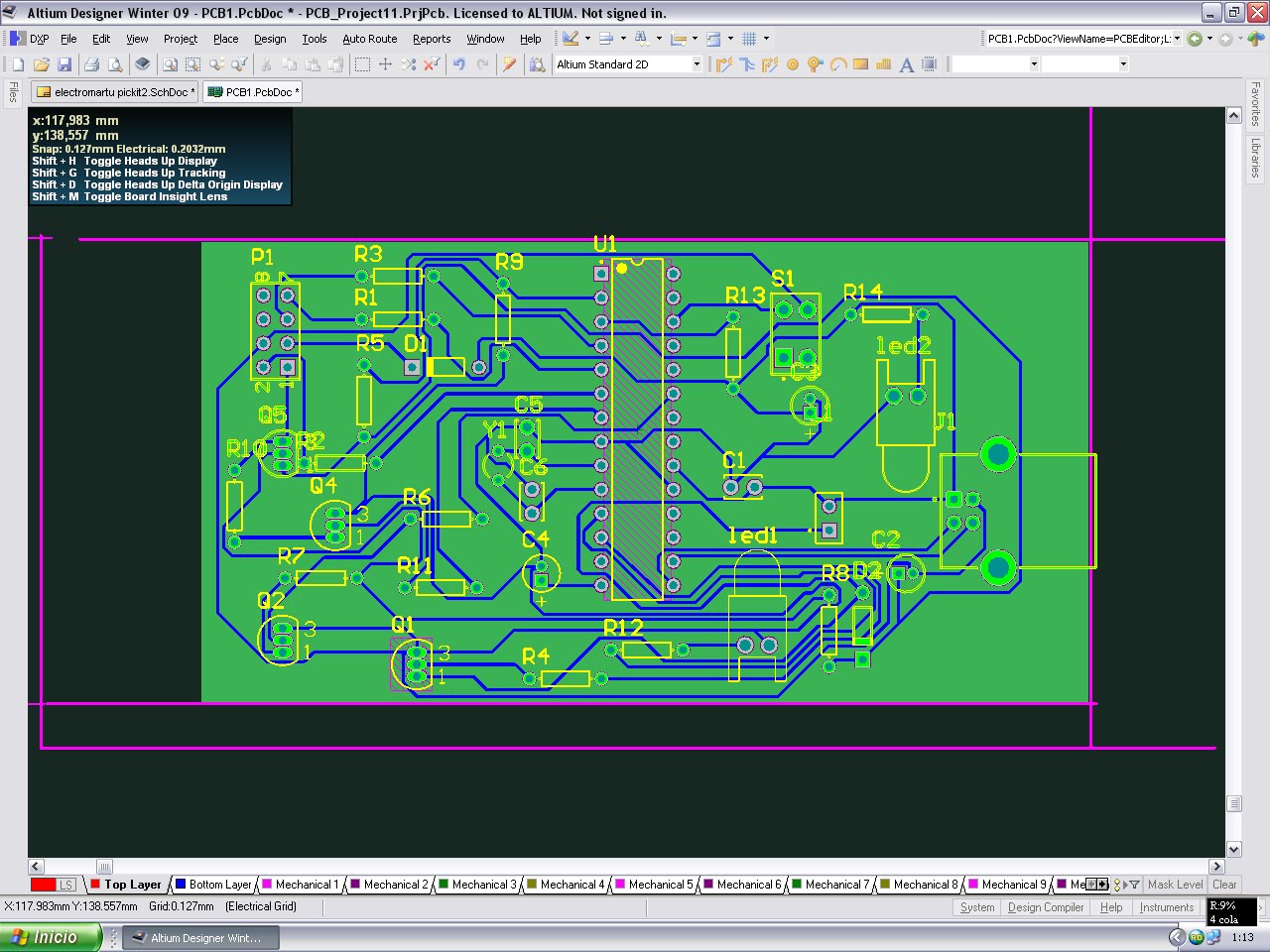Open a document using the folder icon

pyautogui.click(x=41, y=64)
